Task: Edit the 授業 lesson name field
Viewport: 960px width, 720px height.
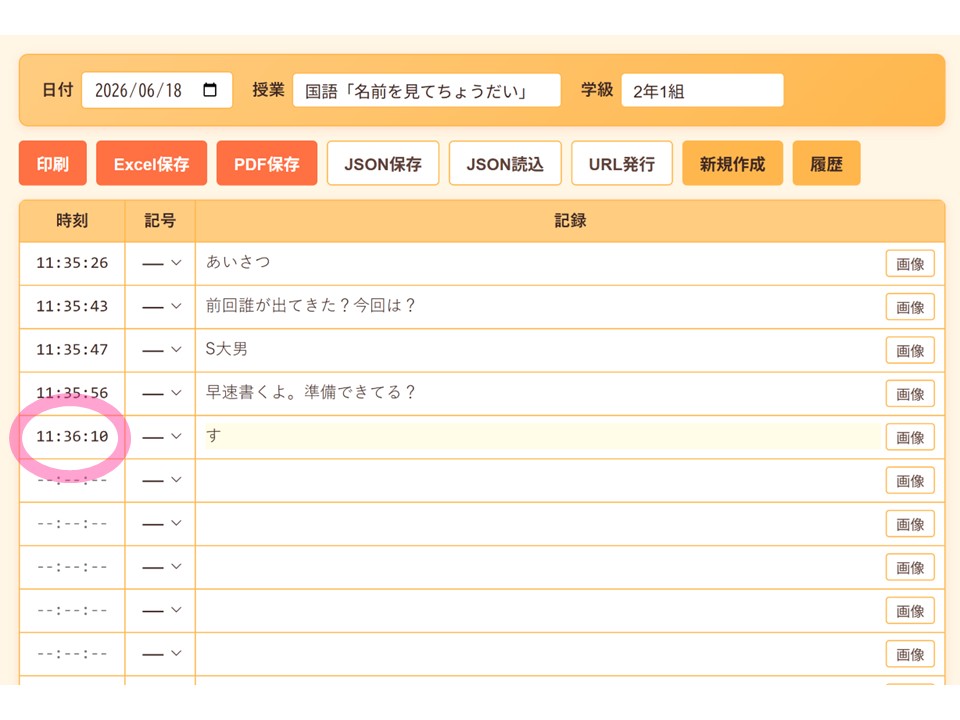Action: [427, 91]
